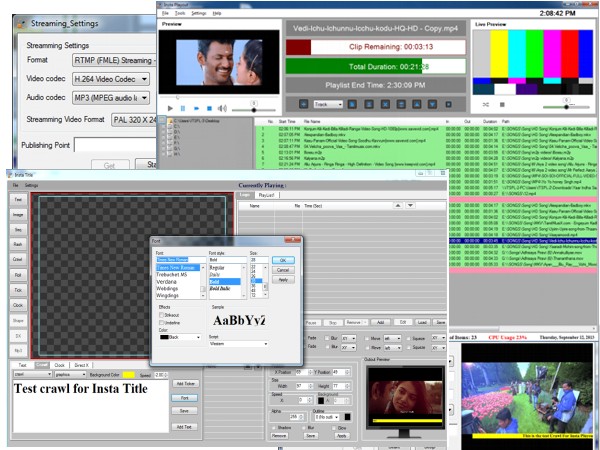
Task: Select the Shape tool in Insta Title sidebar
Action: click(x=18, y=321)
